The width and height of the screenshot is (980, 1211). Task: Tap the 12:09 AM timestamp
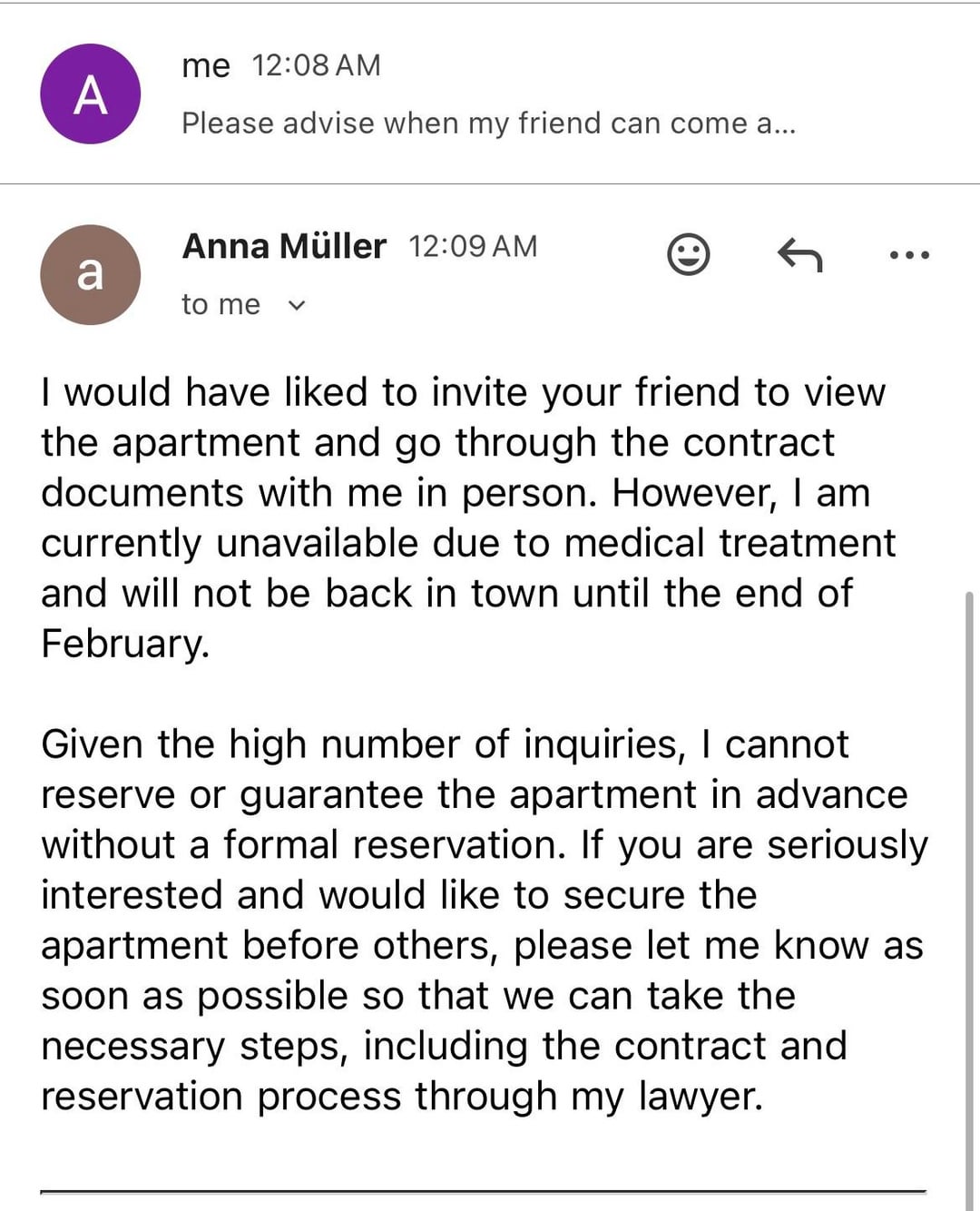[473, 246]
